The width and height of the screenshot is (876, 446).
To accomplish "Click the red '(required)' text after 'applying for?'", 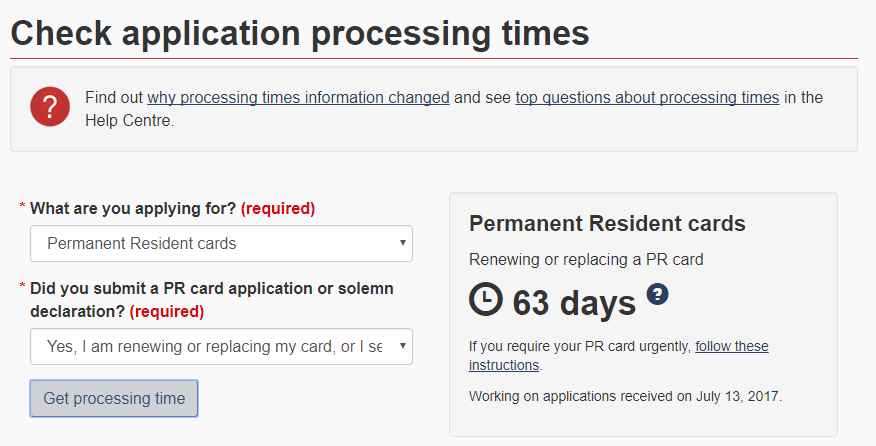I will [x=278, y=209].
